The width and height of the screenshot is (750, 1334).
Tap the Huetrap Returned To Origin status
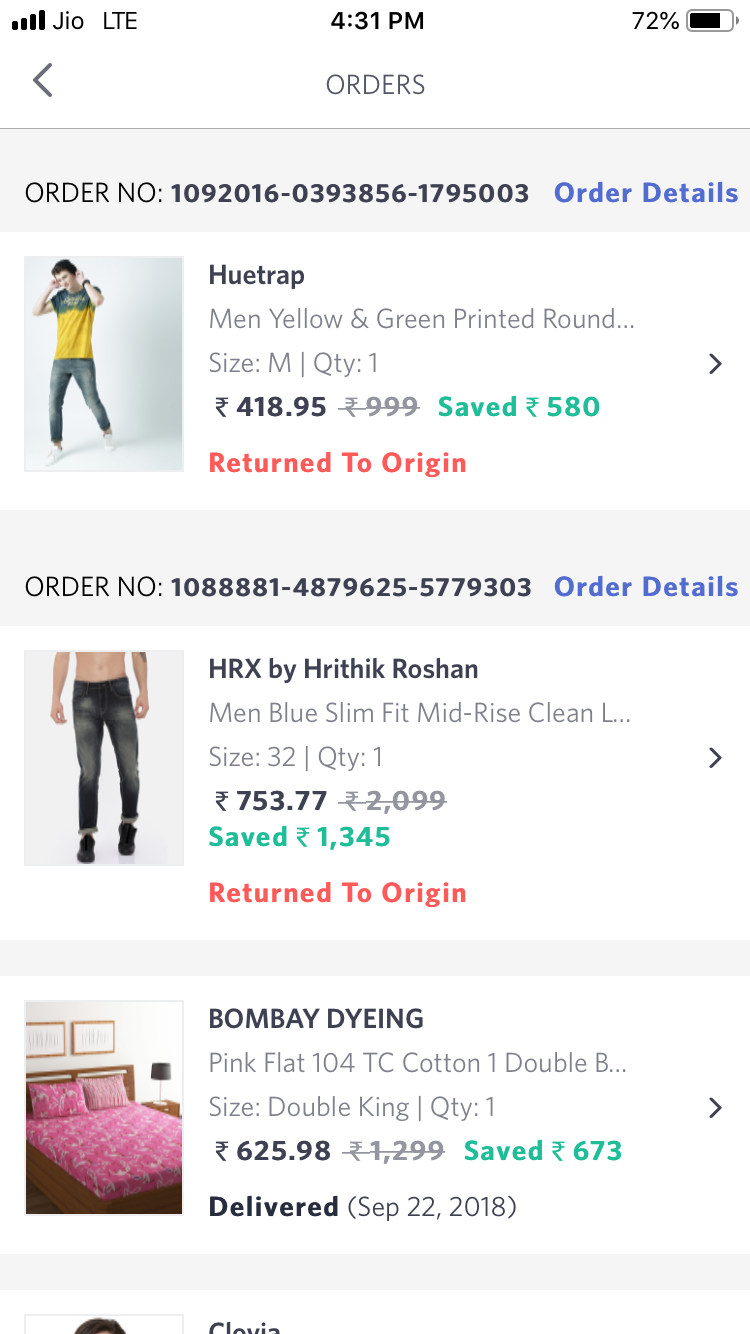click(337, 463)
